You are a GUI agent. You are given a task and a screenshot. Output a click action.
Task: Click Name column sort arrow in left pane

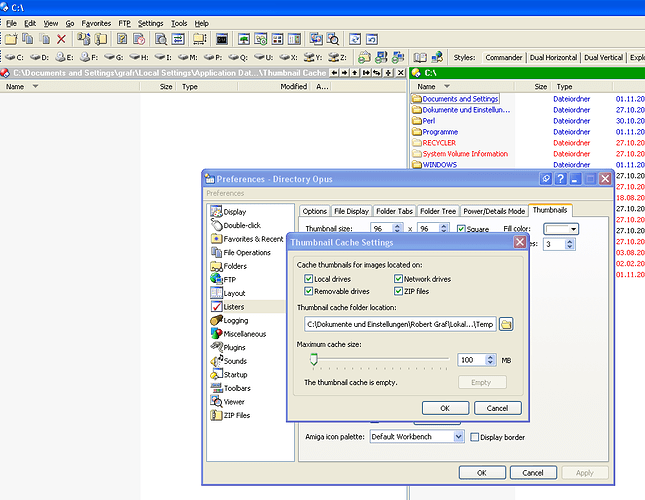[35, 86]
